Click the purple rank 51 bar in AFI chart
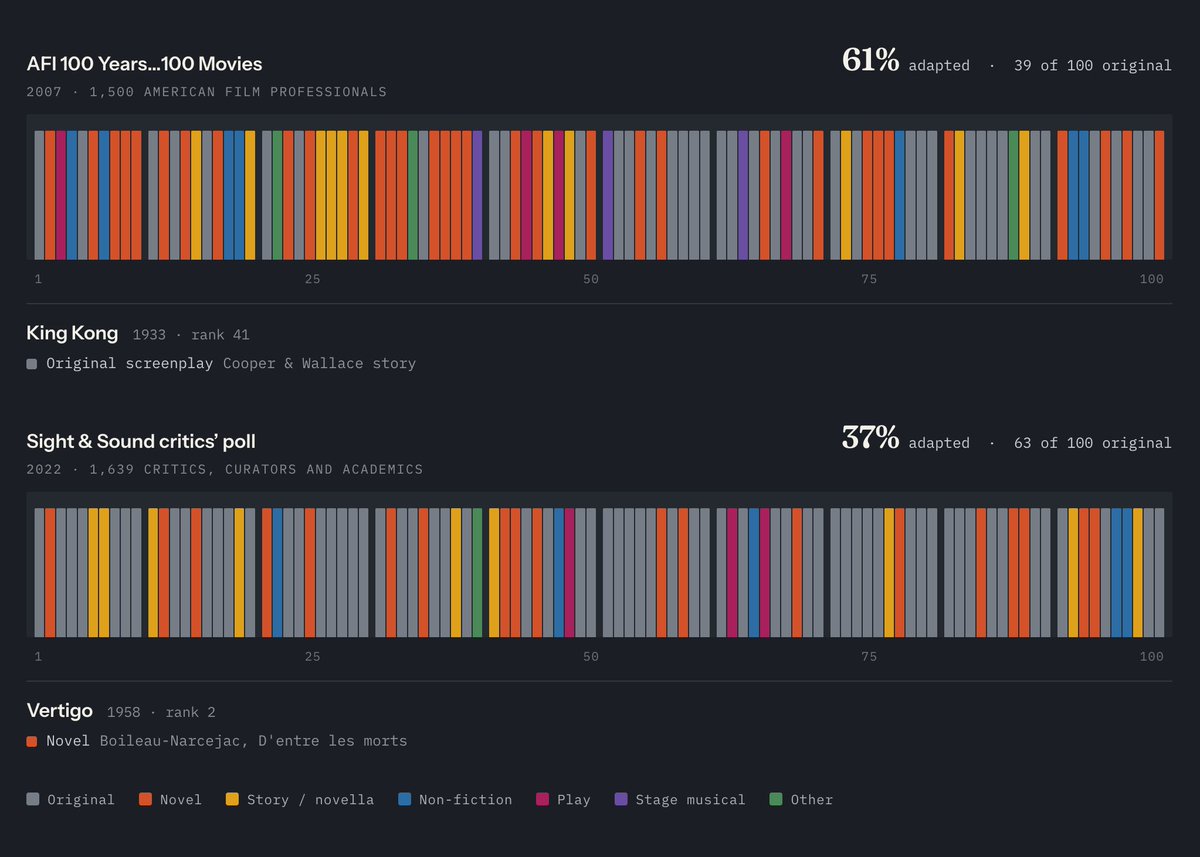 607,194
